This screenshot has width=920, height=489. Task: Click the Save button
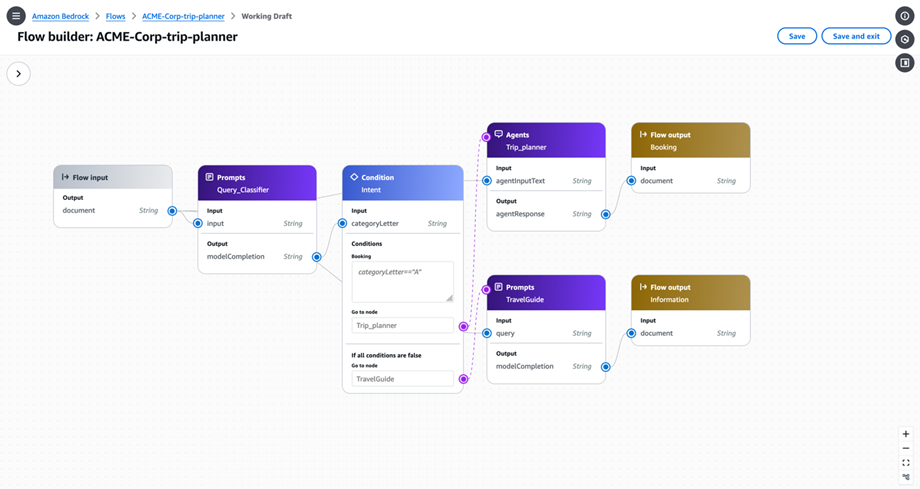pos(797,36)
